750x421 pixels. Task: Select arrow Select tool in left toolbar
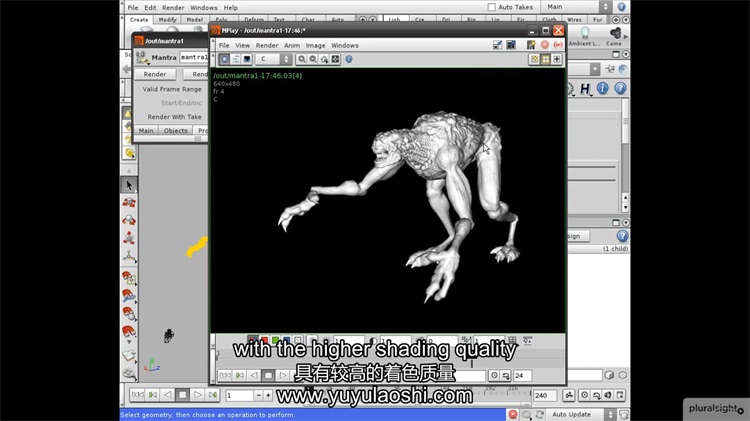[x=129, y=185]
